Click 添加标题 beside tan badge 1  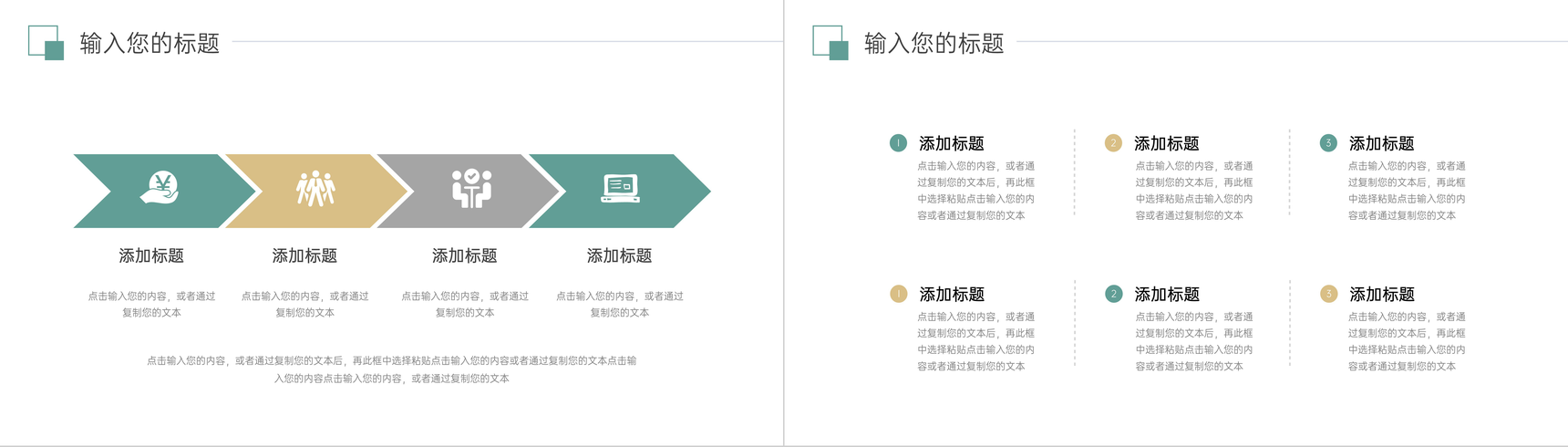tap(952, 294)
